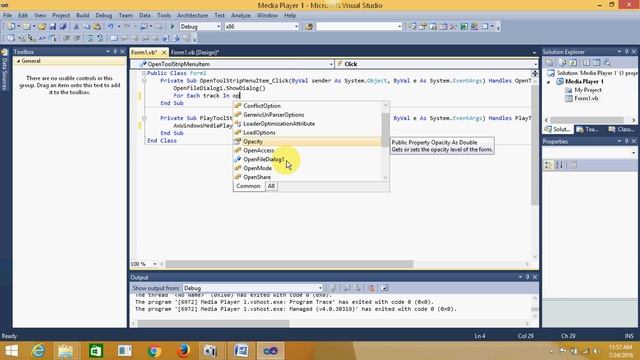Switch to Form1.vb [Design] tab
Viewport: 640px width, 360px height.
click(x=195, y=52)
